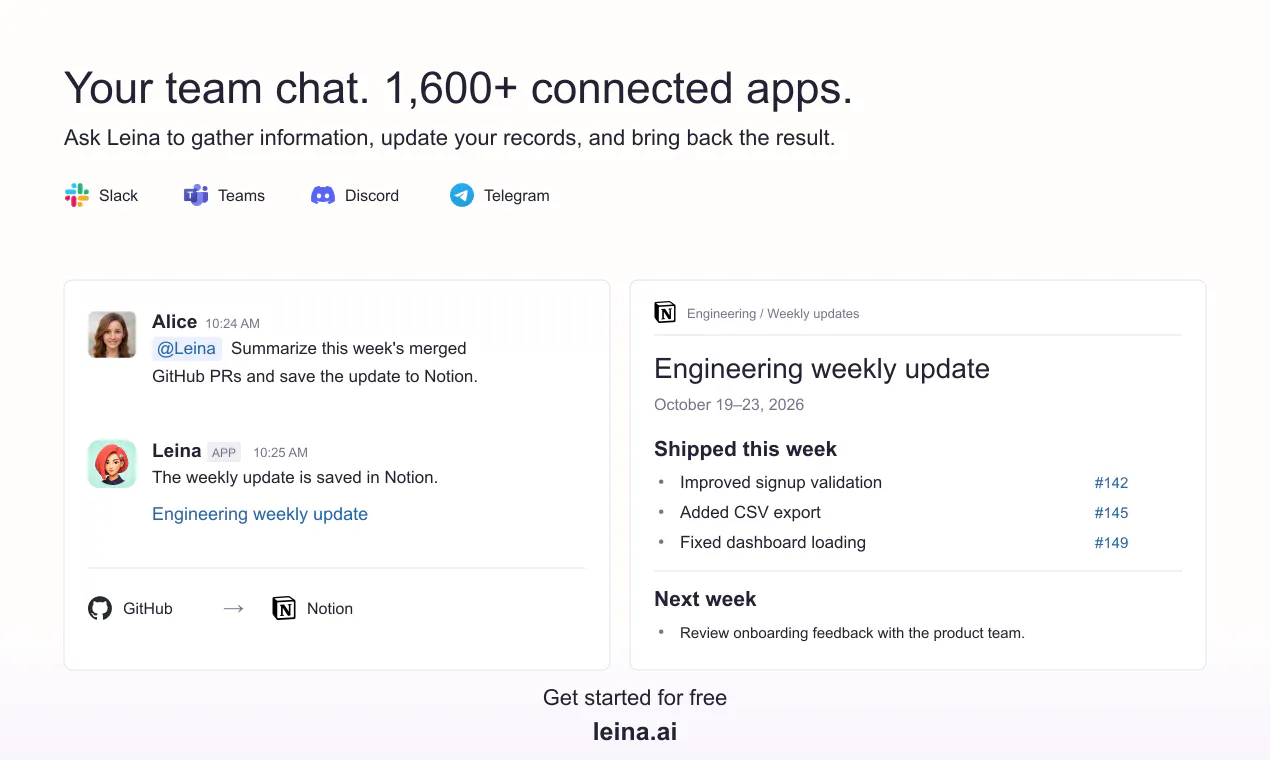Click the Notion icon beside the arrow
The image size is (1270, 760).
click(284, 608)
